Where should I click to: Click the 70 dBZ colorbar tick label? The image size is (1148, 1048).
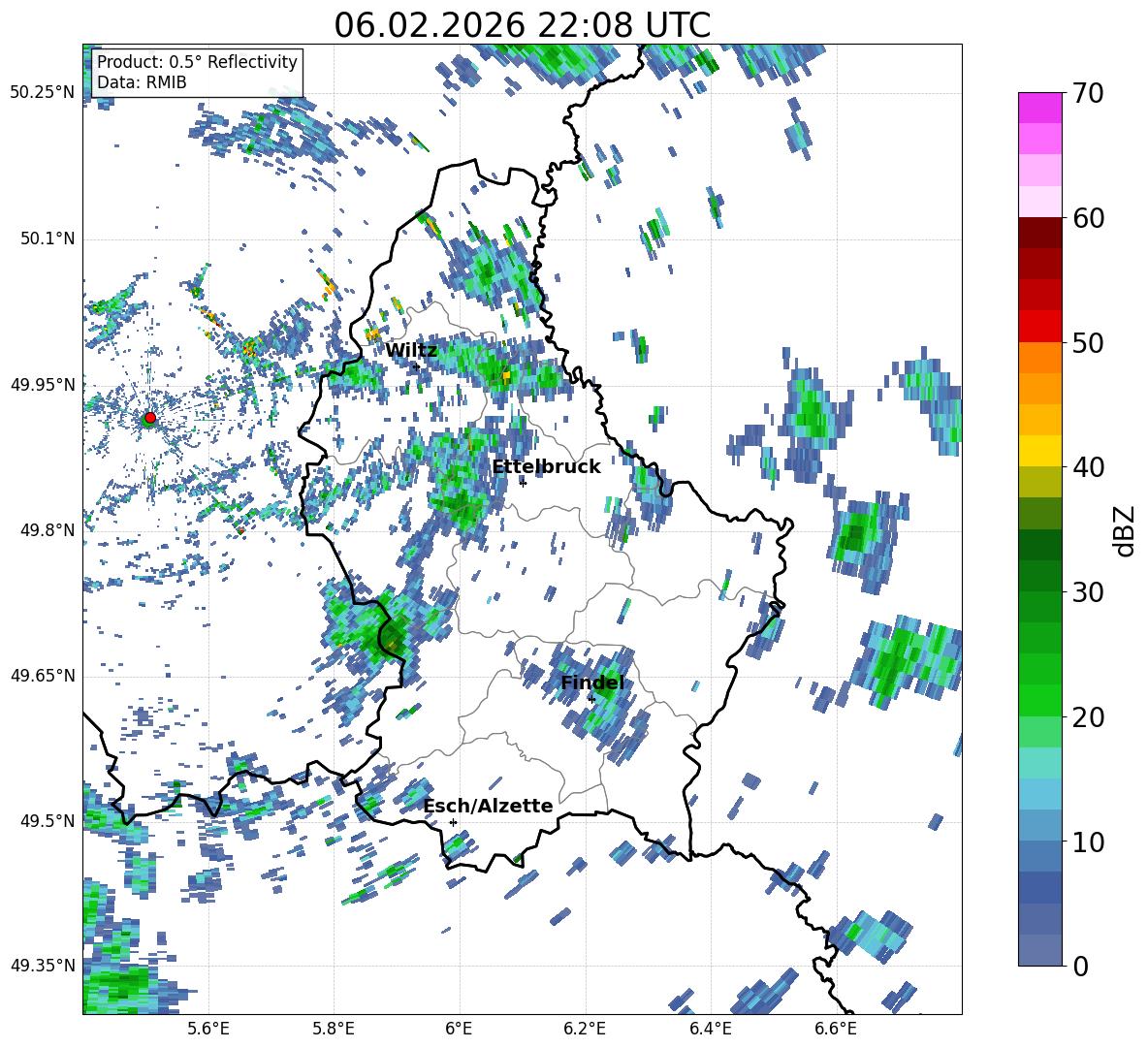coord(1087,93)
